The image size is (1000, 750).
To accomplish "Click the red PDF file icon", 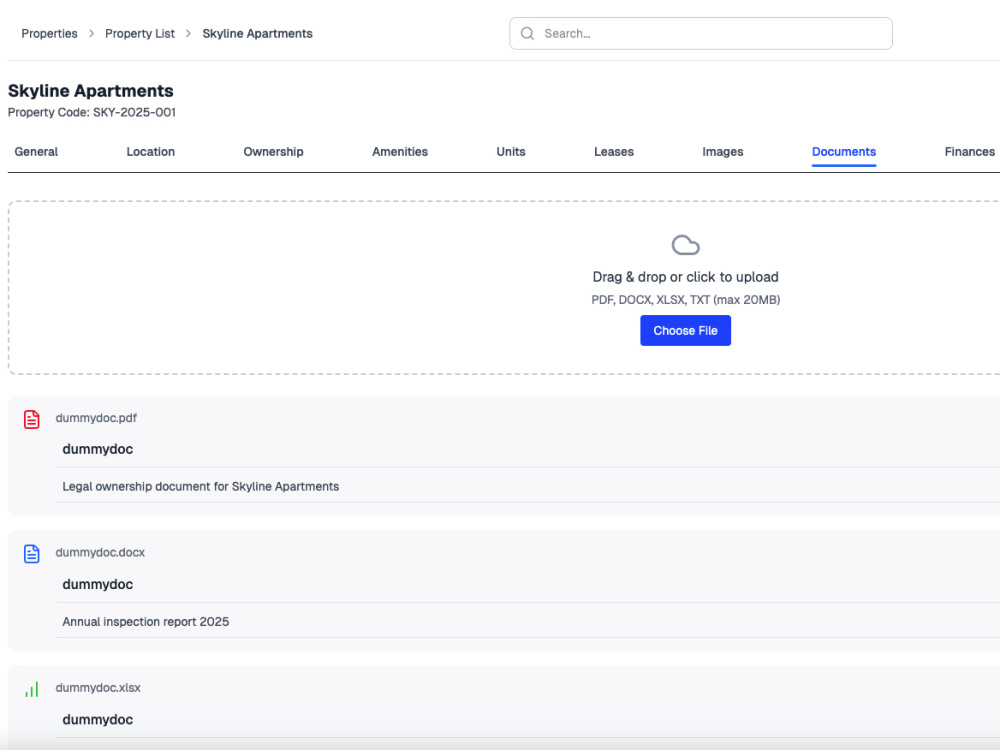I will coord(32,419).
